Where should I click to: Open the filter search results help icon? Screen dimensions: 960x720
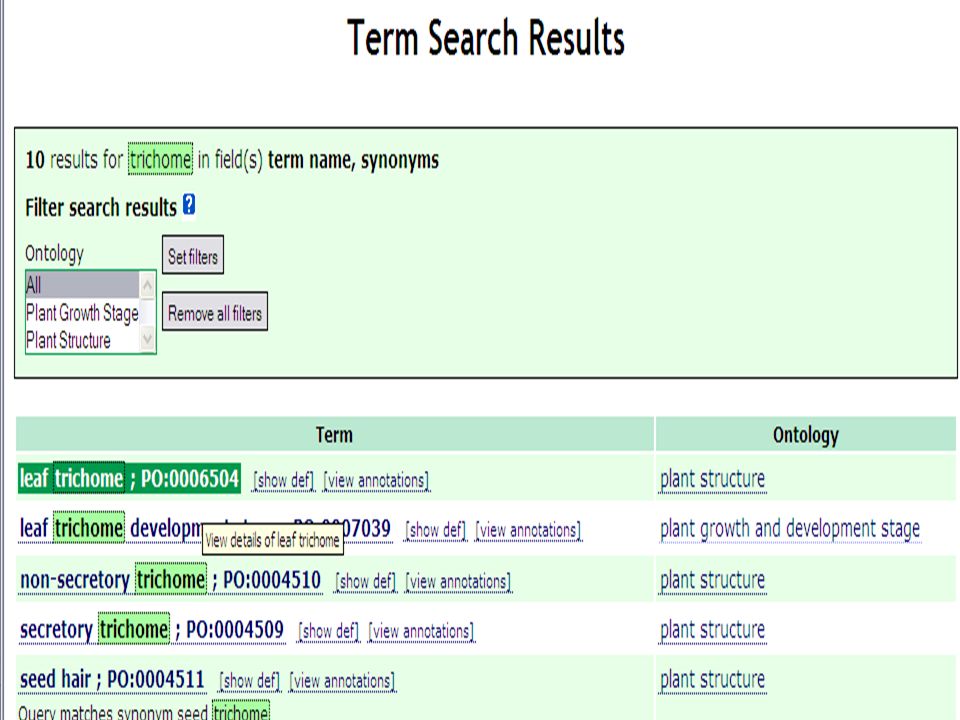(189, 204)
